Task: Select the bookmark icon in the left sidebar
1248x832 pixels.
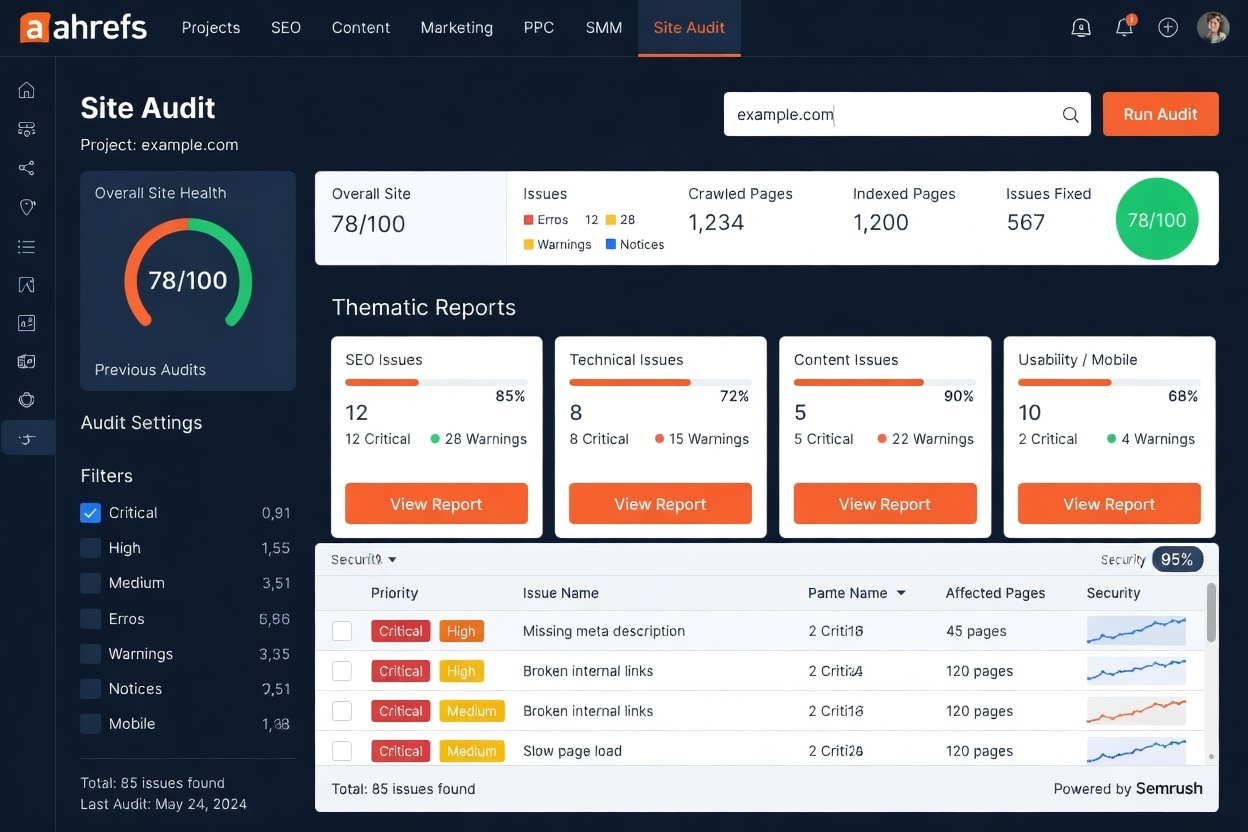Action: (26, 285)
